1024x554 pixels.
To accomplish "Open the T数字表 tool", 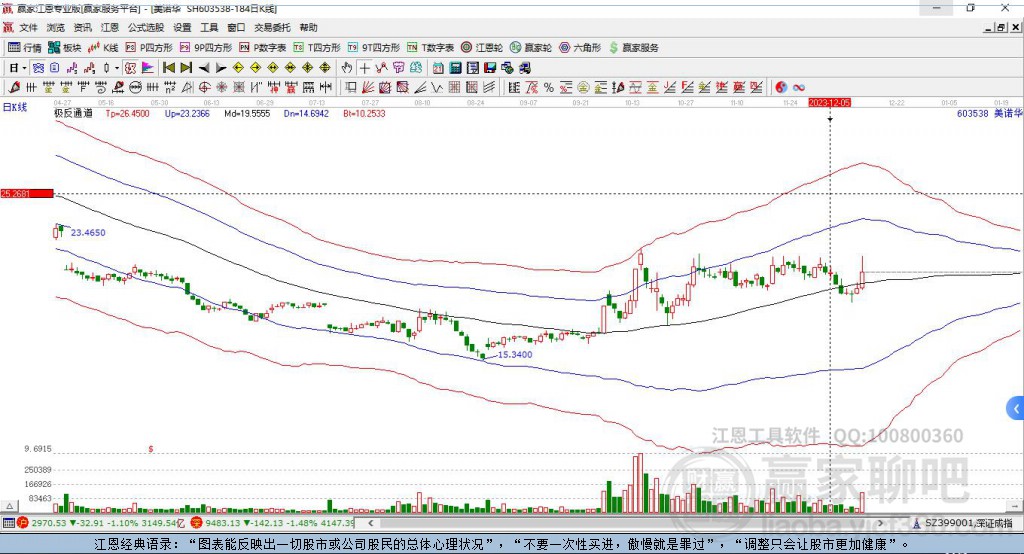I will coord(430,48).
